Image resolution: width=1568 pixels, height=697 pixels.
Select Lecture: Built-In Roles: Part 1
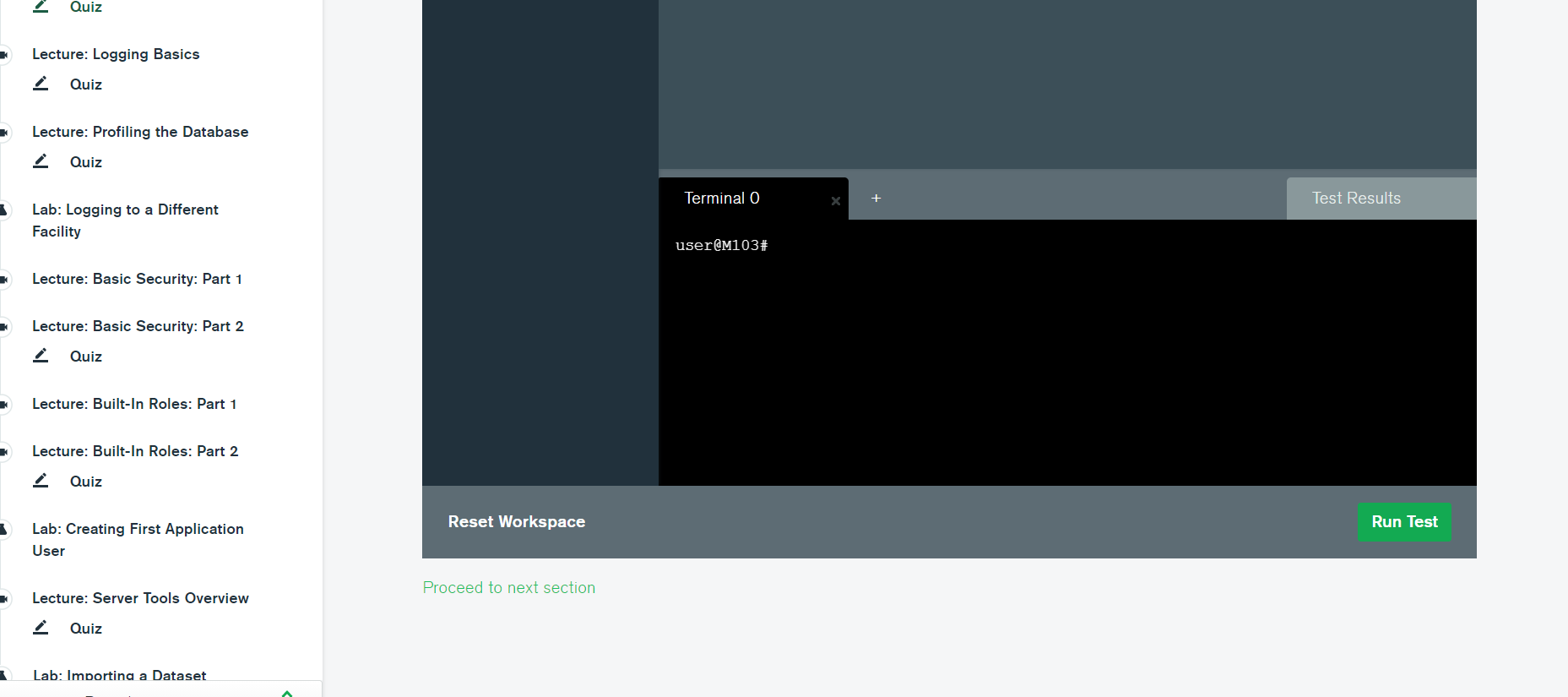[x=134, y=404]
